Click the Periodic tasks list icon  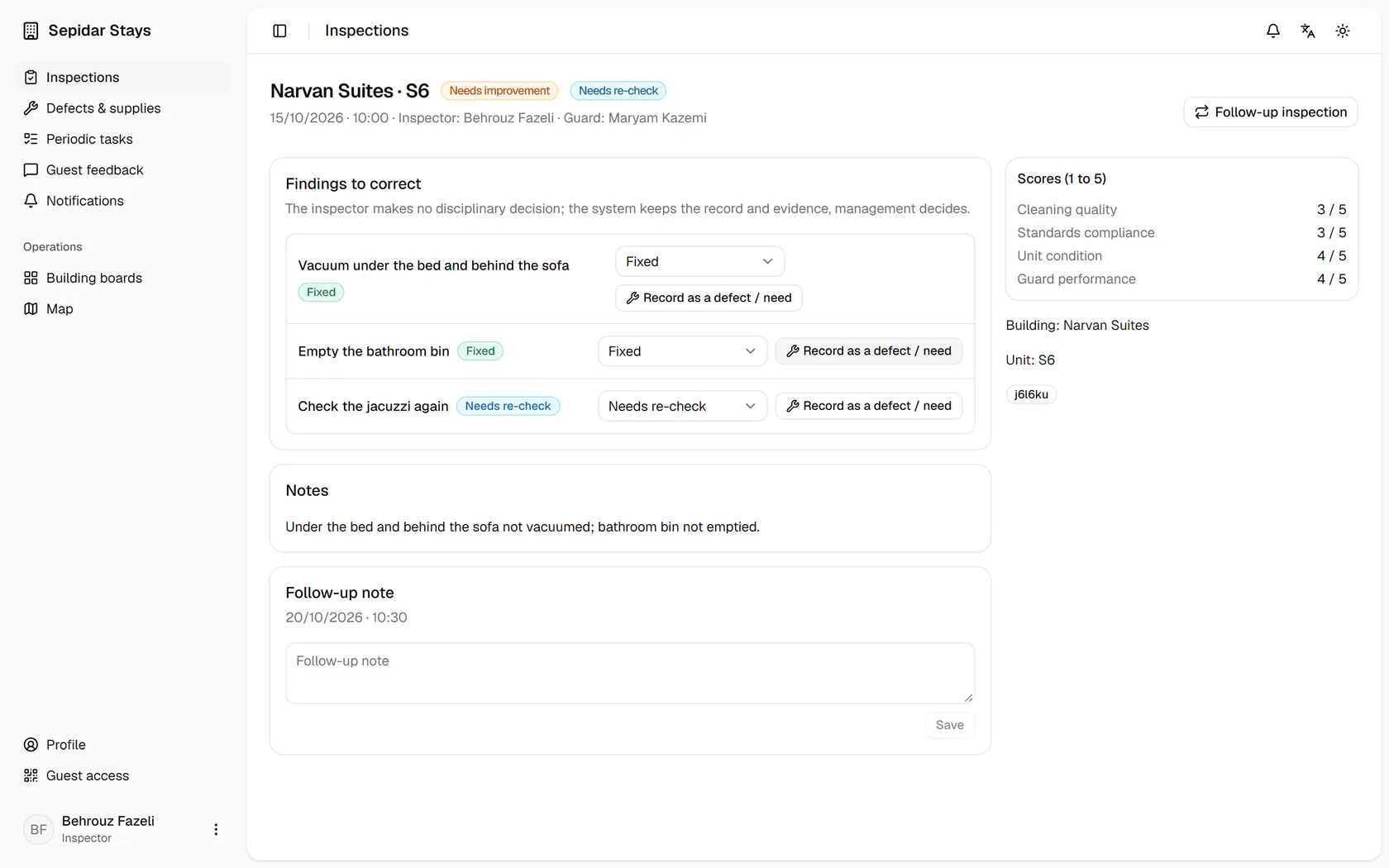tap(31, 139)
